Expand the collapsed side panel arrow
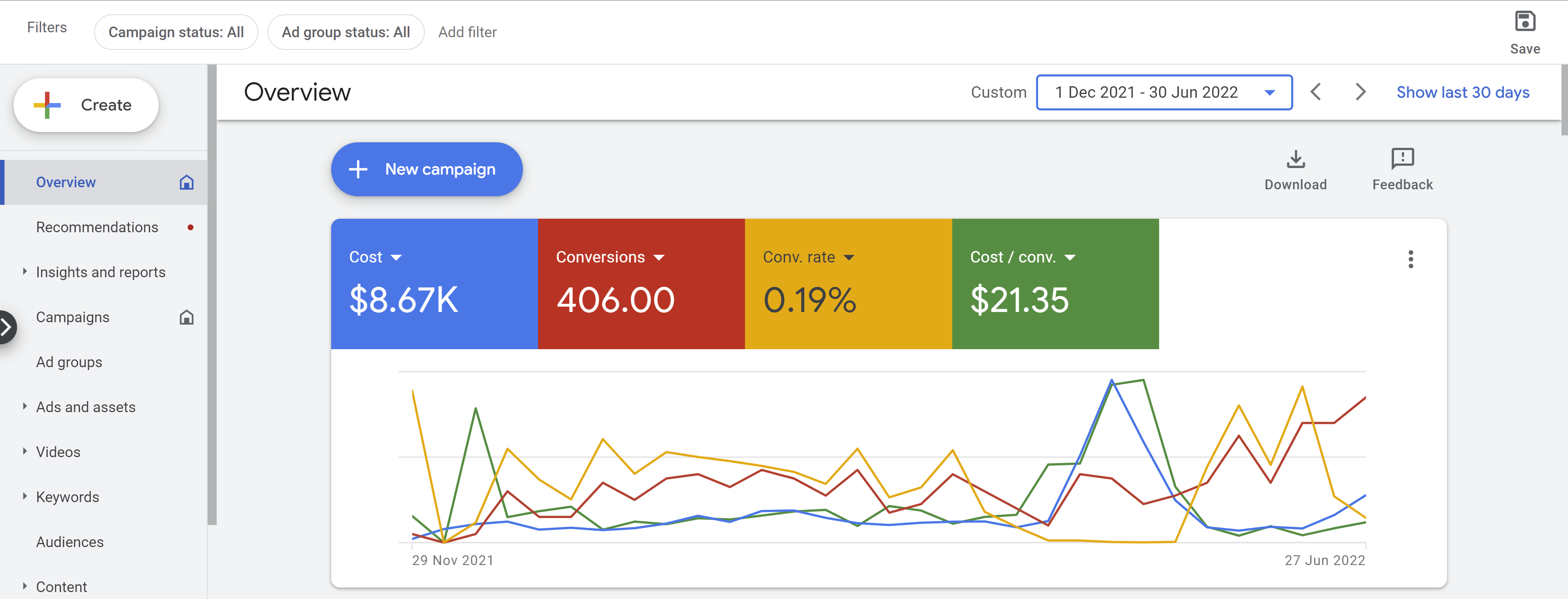This screenshot has height=599, width=1568. 6,328
